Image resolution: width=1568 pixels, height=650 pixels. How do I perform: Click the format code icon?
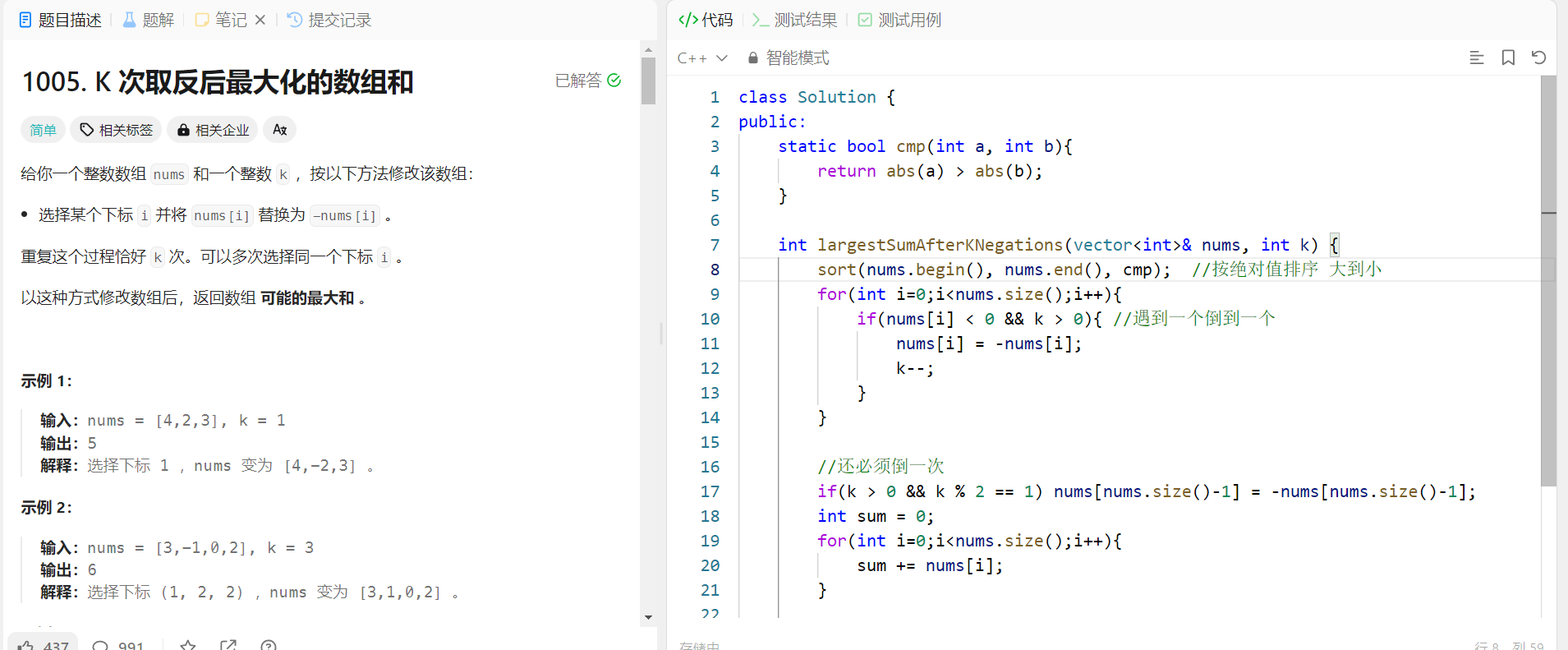point(1477,58)
